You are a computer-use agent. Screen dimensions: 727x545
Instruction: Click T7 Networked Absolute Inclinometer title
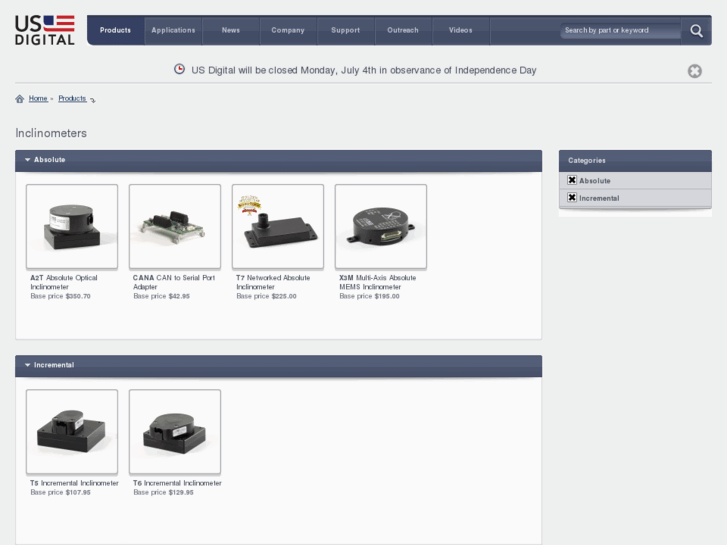click(273, 282)
